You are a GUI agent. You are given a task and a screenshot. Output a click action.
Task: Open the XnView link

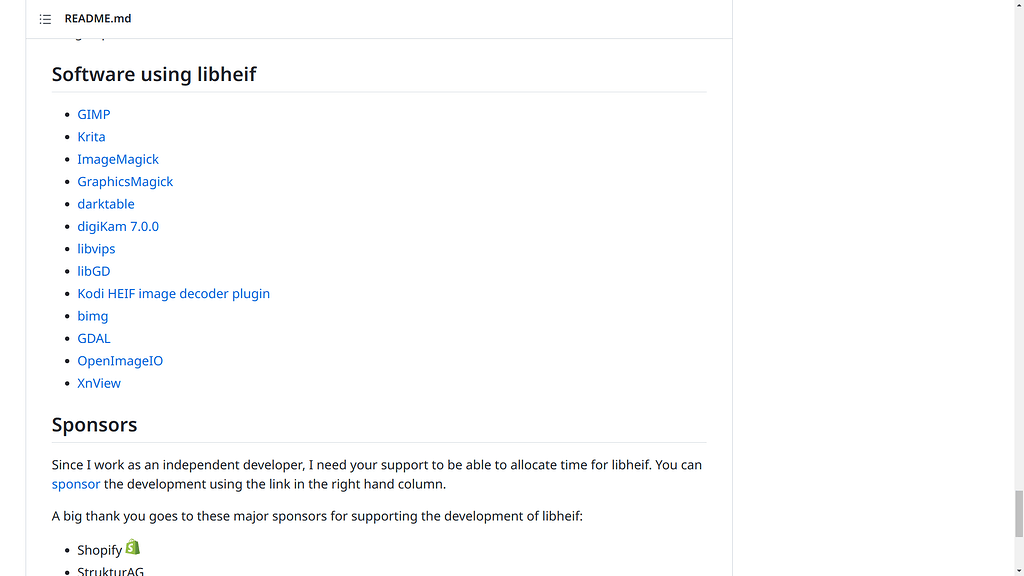pyautogui.click(x=99, y=383)
